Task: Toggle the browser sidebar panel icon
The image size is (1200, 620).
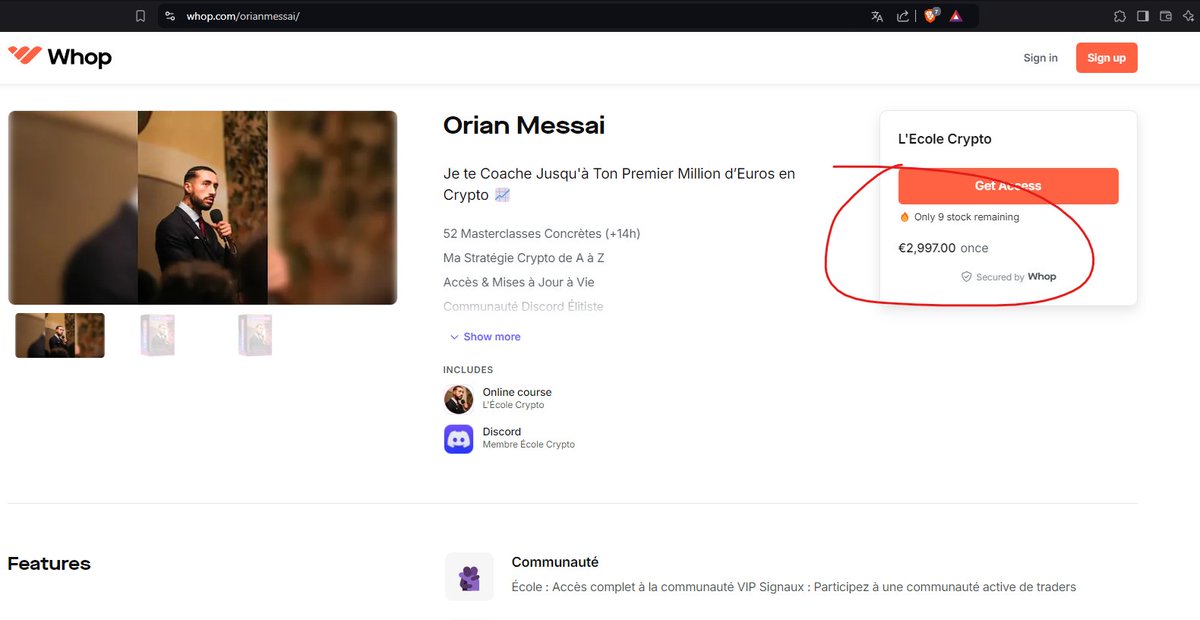Action: coord(1143,16)
